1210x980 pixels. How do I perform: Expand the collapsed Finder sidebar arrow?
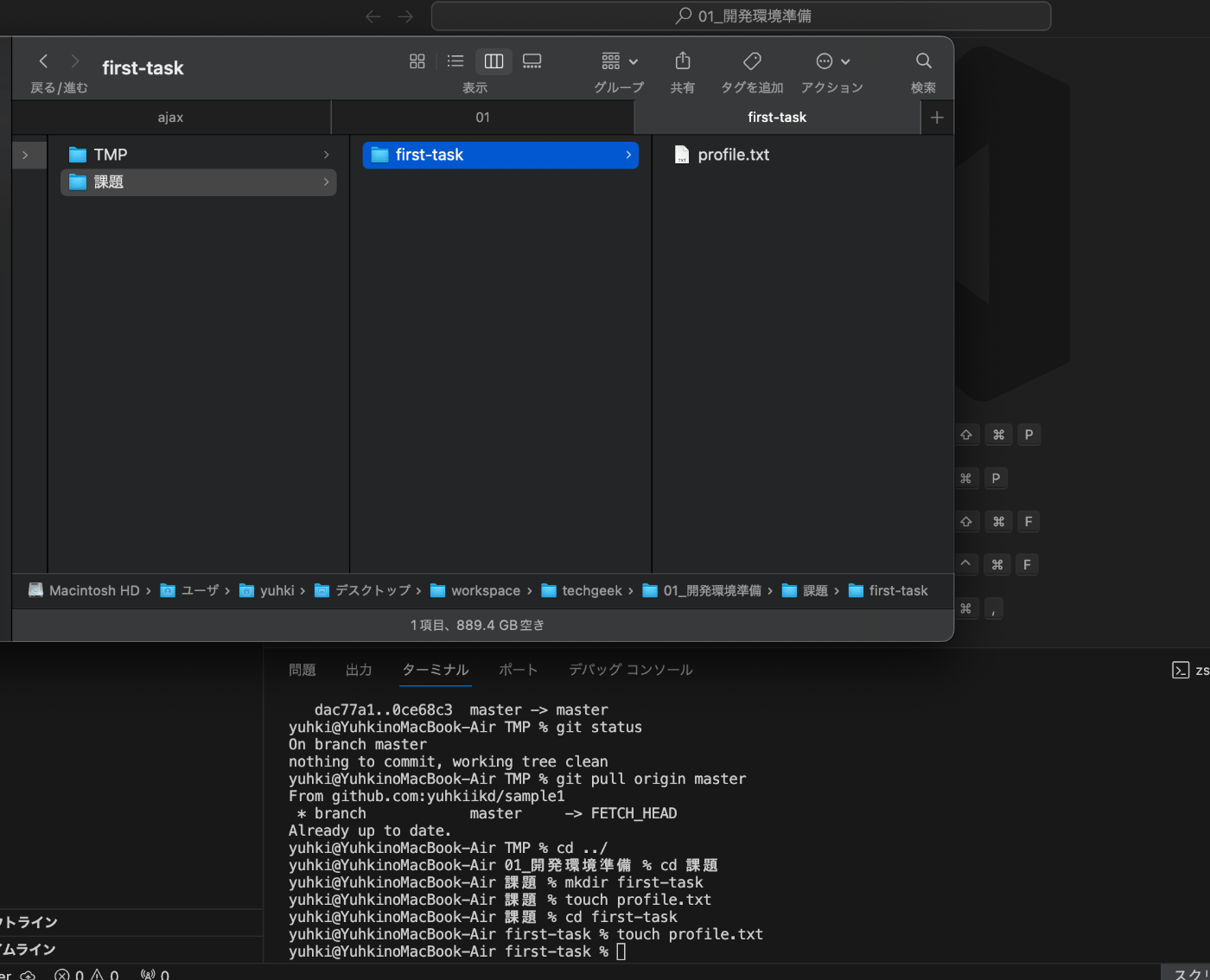click(x=25, y=155)
